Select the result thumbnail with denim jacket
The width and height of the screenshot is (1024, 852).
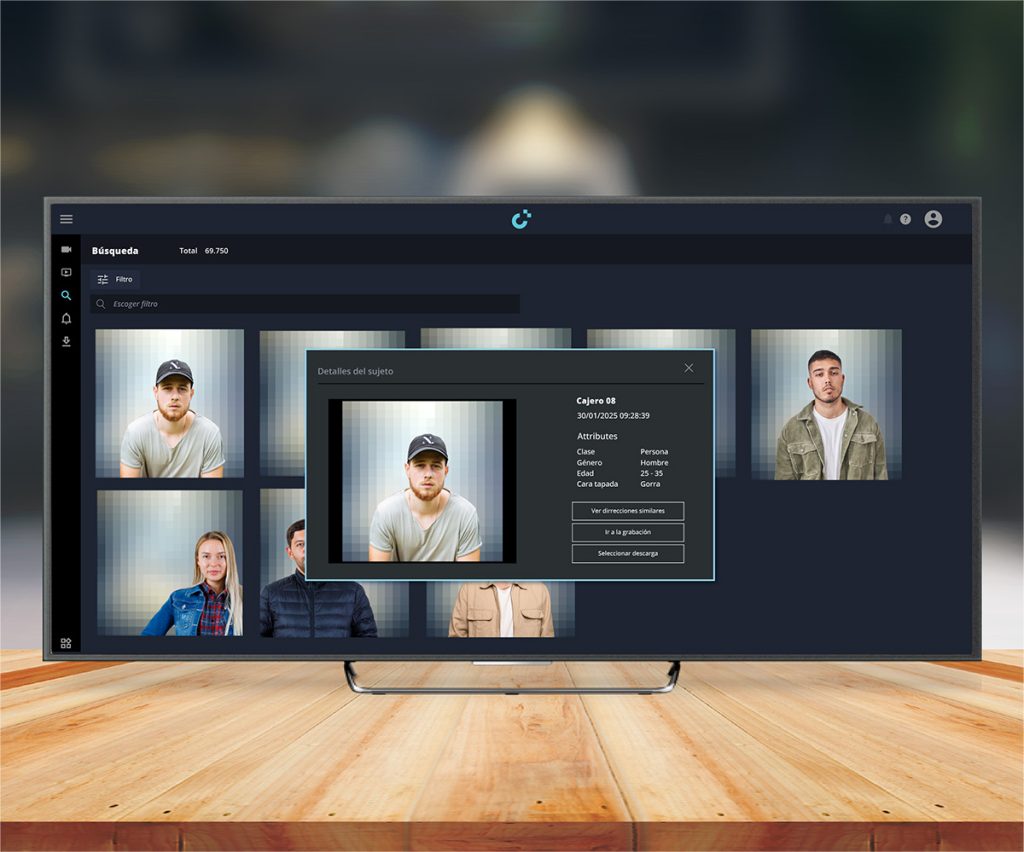point(170,563)
